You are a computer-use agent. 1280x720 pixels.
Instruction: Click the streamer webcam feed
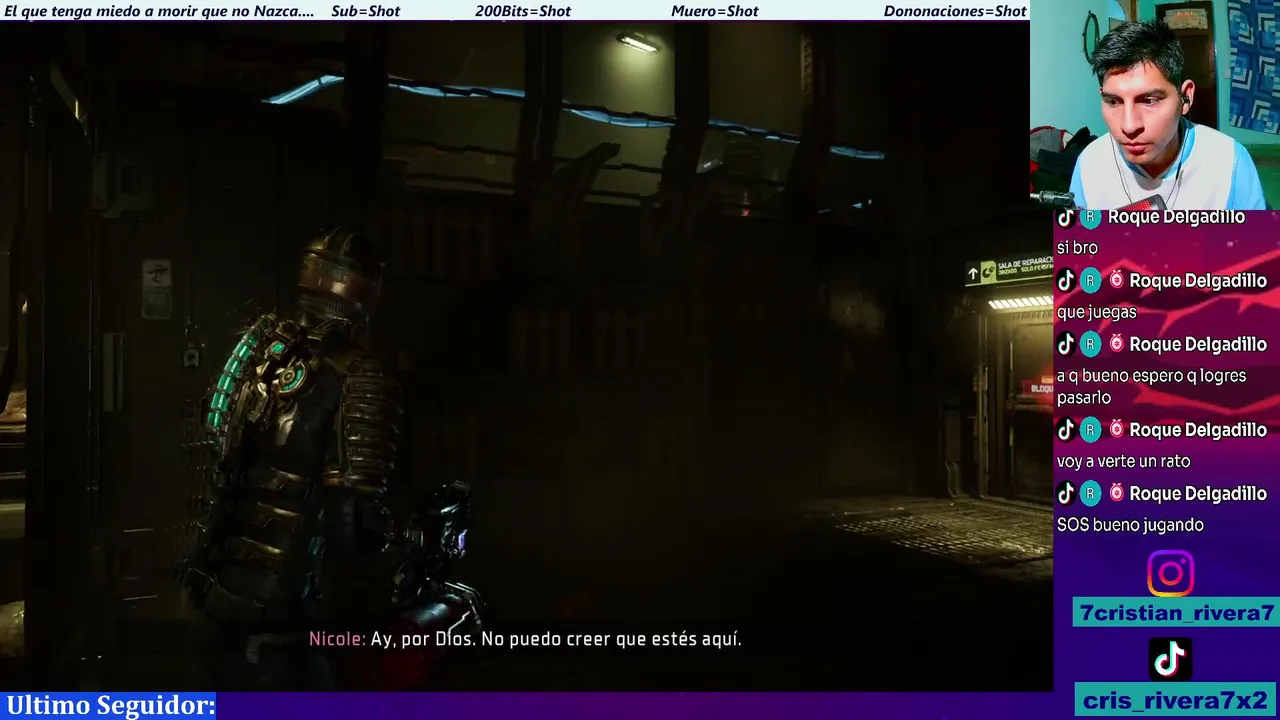tap(1155, 104)
